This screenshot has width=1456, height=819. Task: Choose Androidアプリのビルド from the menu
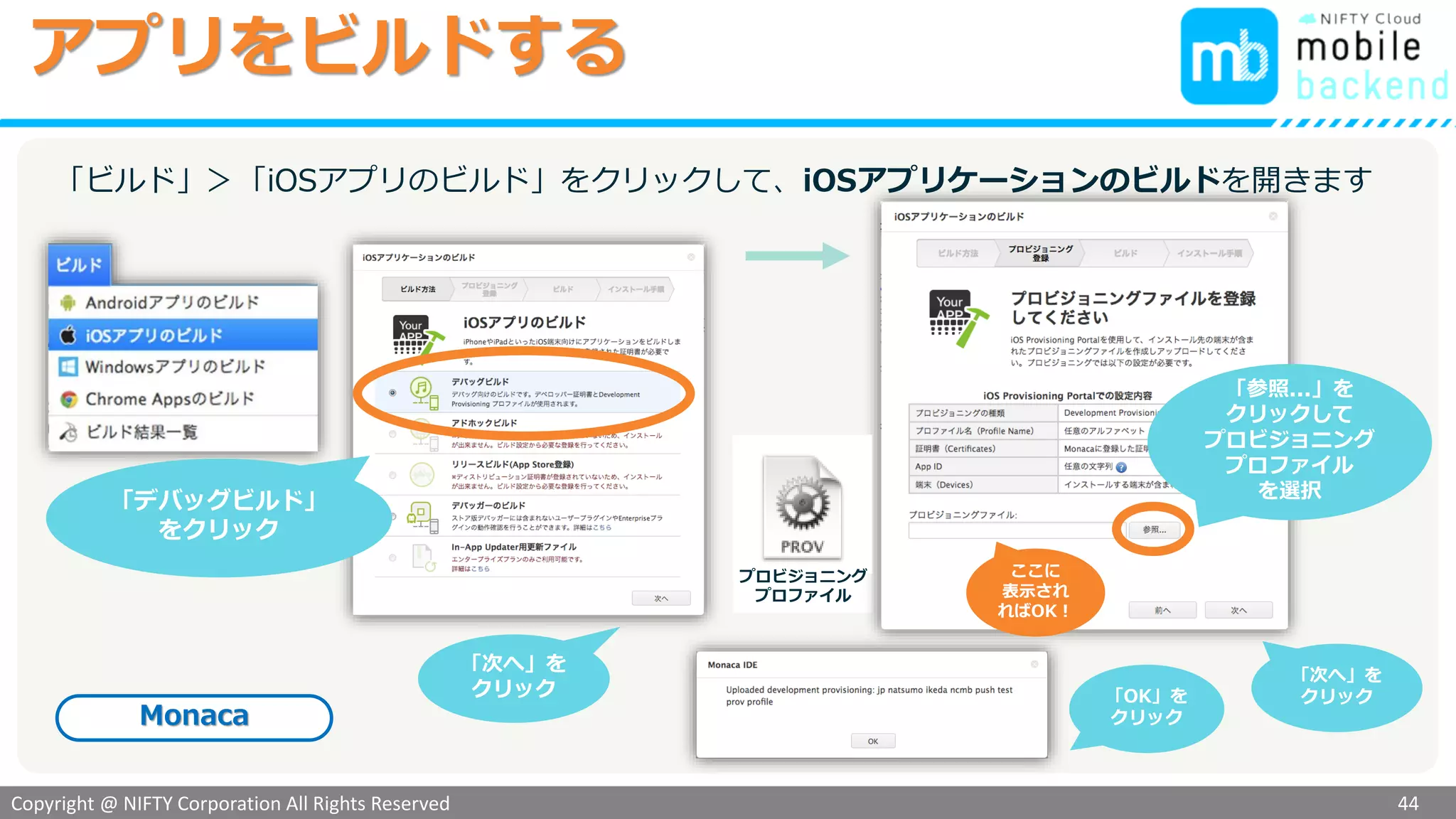183,303
